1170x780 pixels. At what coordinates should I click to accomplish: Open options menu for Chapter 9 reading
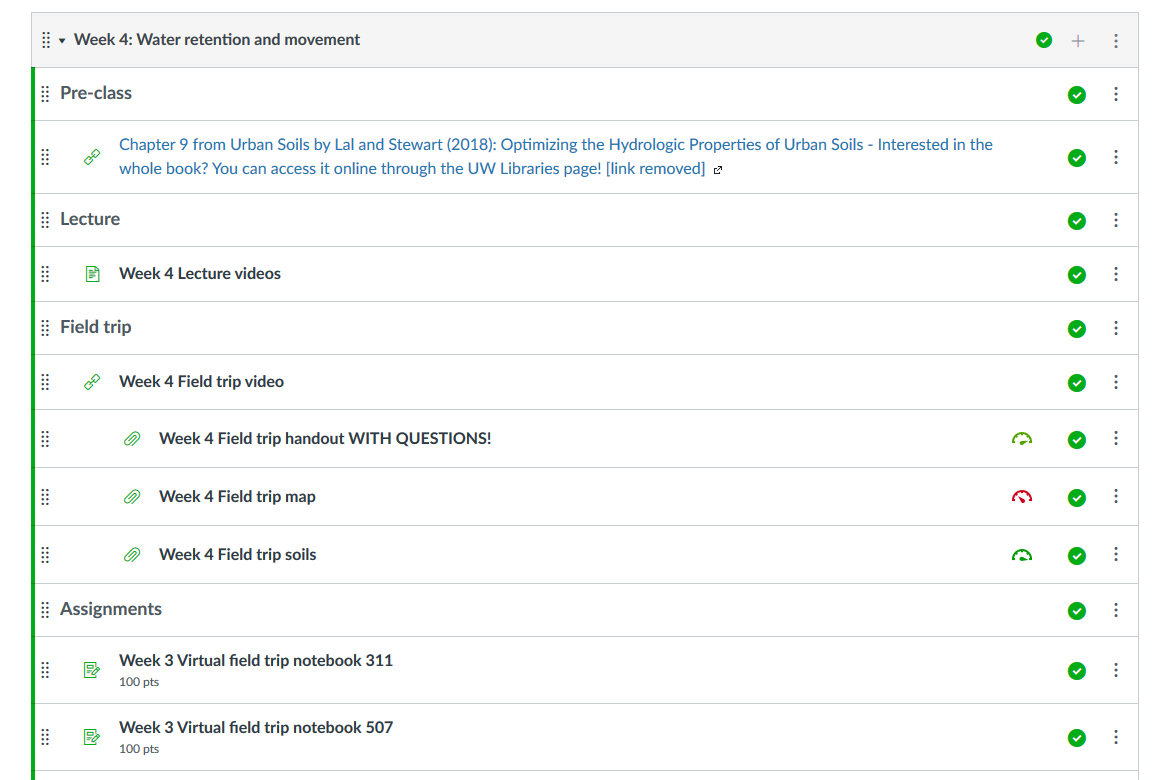pos(1116,157)
